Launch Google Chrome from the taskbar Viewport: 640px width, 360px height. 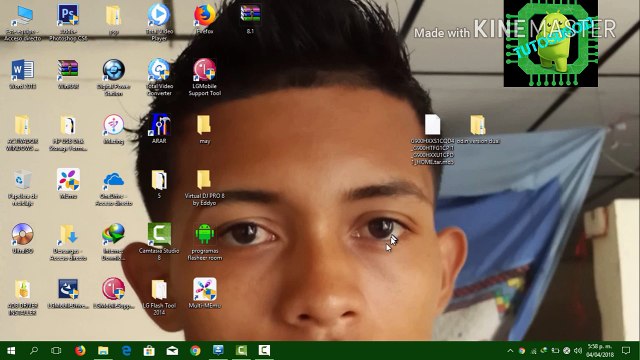(195, 351)
